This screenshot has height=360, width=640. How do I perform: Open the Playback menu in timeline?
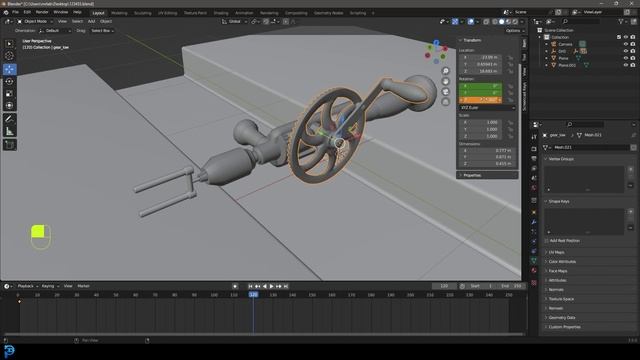27,286
